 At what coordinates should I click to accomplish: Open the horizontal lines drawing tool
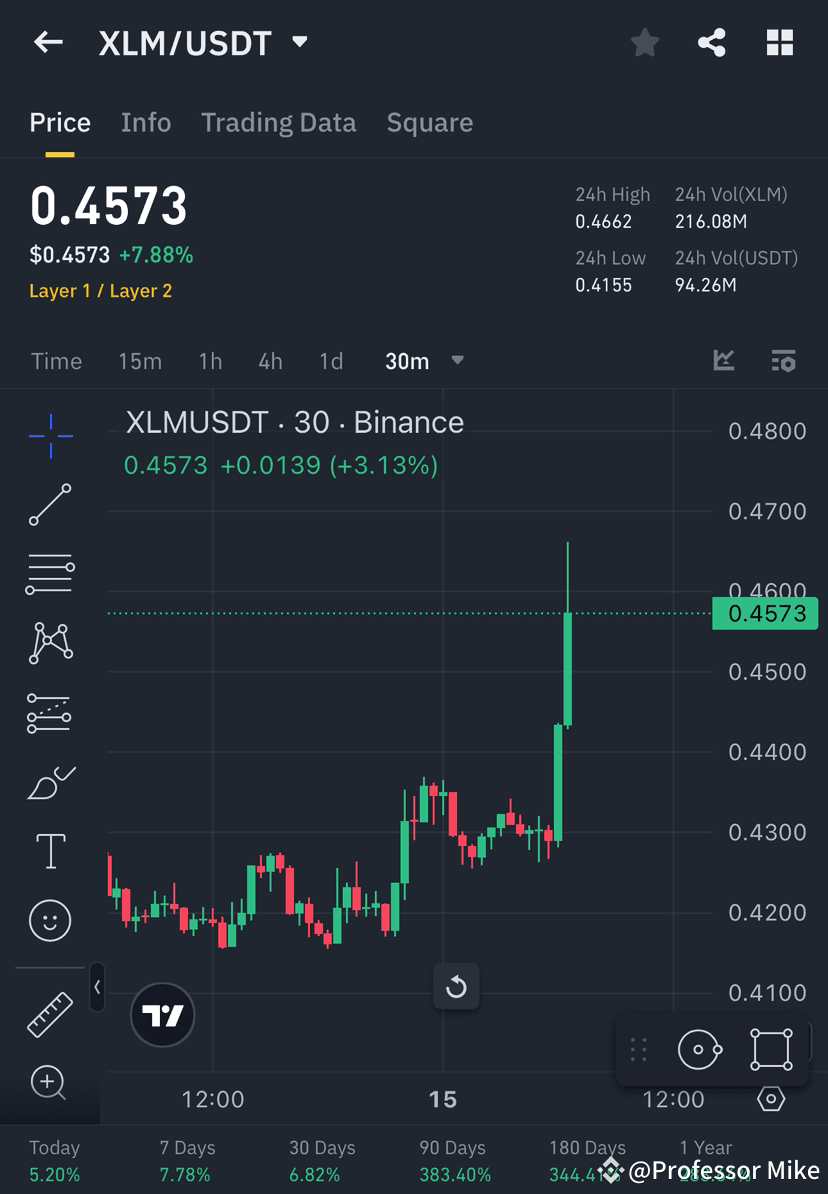50,574
